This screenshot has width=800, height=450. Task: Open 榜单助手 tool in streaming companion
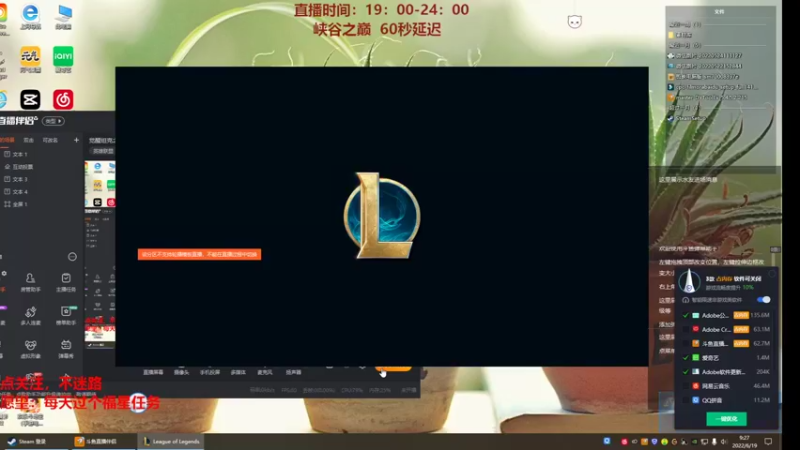coord(66,315)
